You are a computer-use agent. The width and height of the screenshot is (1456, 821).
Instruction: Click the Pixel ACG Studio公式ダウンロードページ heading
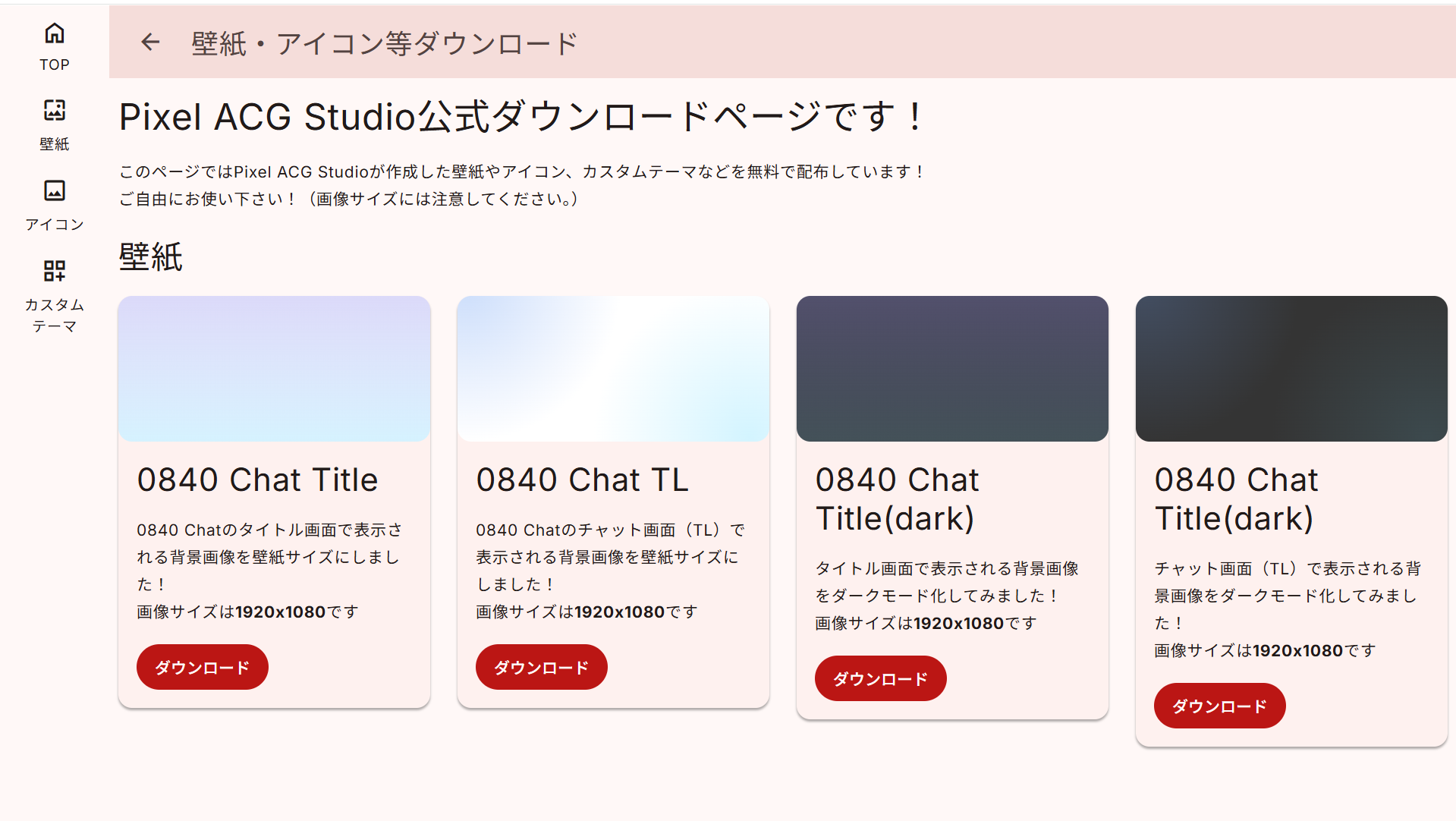point(522,118)
